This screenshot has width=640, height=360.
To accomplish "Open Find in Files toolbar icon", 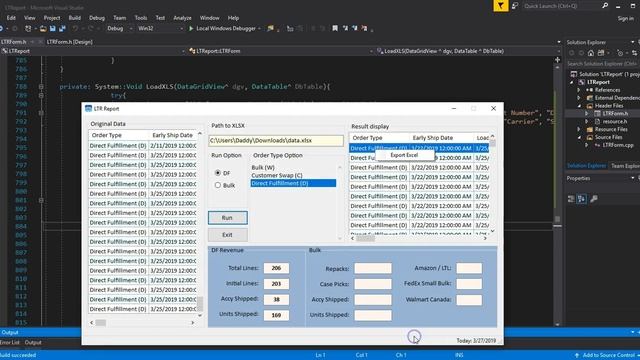I will click(270, 29).
